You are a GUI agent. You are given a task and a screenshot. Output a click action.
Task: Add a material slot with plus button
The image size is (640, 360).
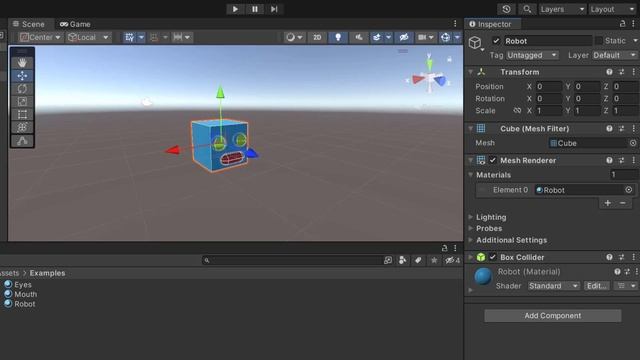(x=608, y=203)
